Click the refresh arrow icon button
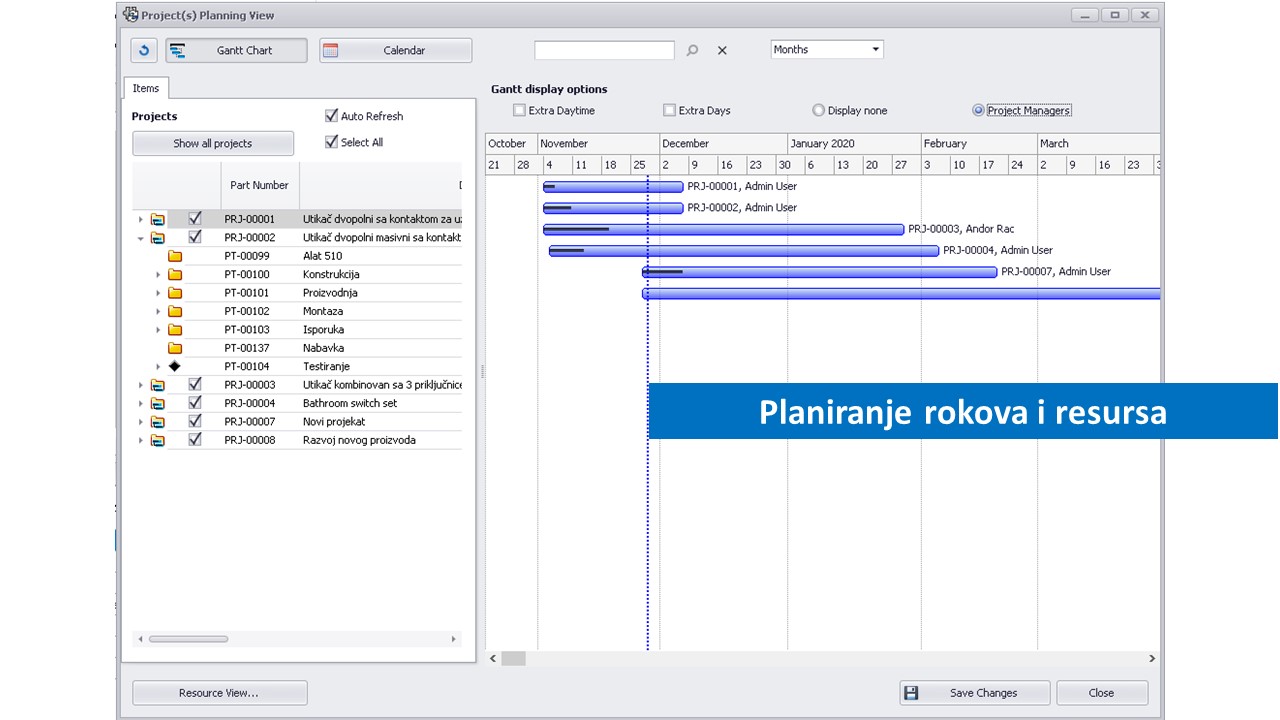Screen dimensions: 1280x720 [x=145, y=50]
